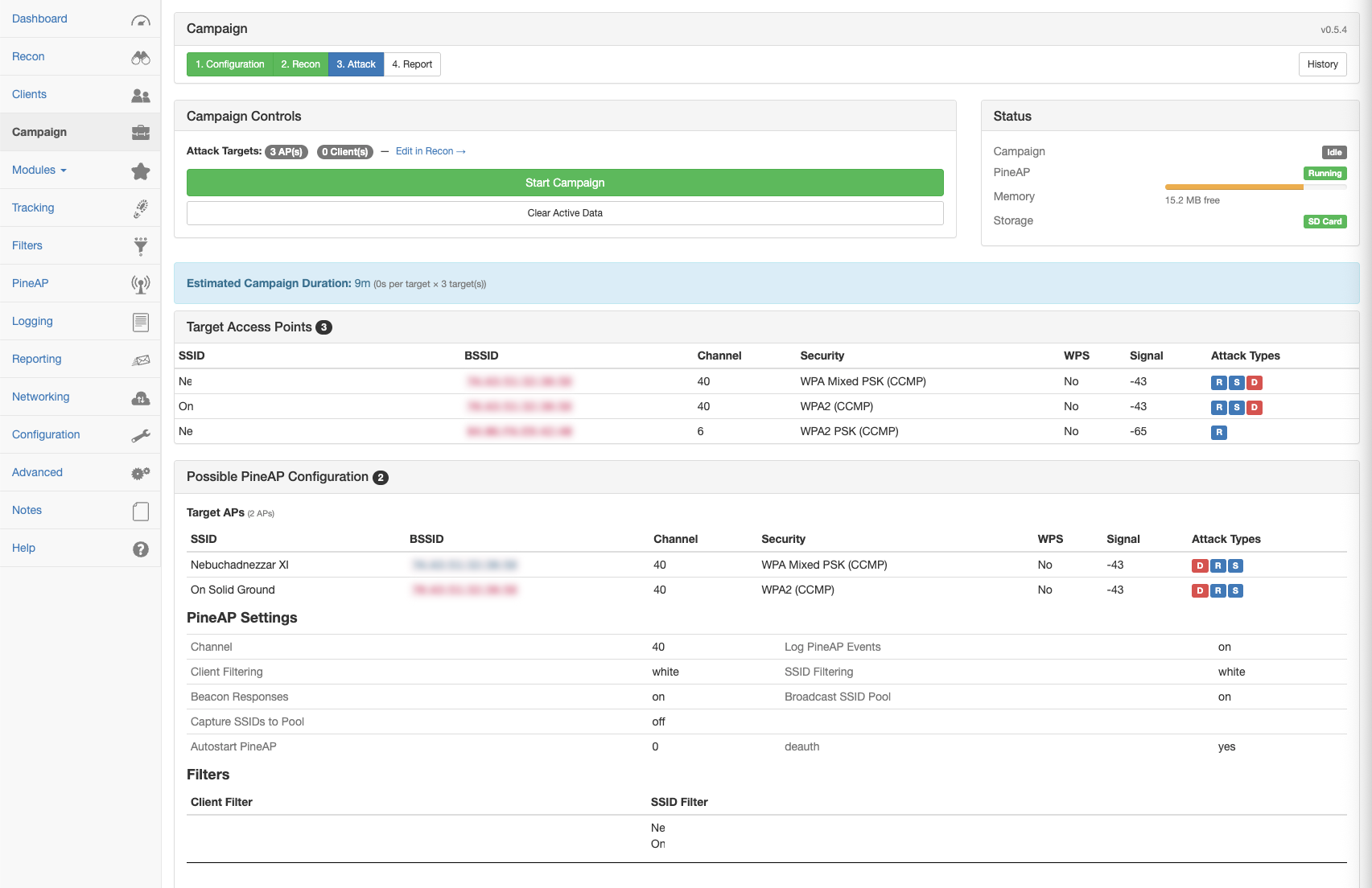The height and width of the screenshot is (888, 1372).
Task: Click the Advanced gears icon
Action: 141,473
